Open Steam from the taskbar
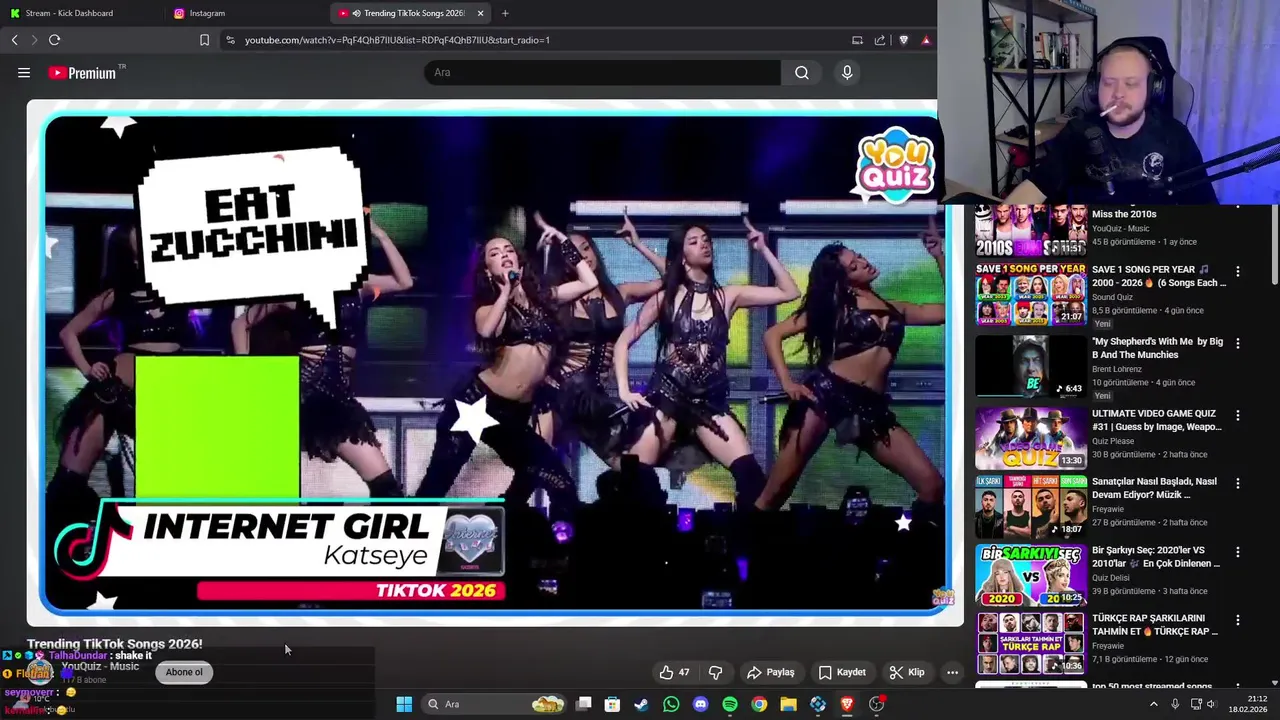Viewport: 1280px width, 720px height. 641,704
